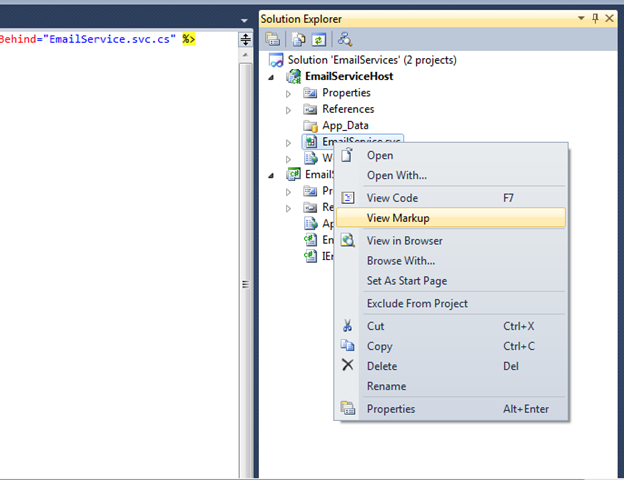Open the Solution Explorer window position dropdown
624x480 pixels.
point(581,18)
